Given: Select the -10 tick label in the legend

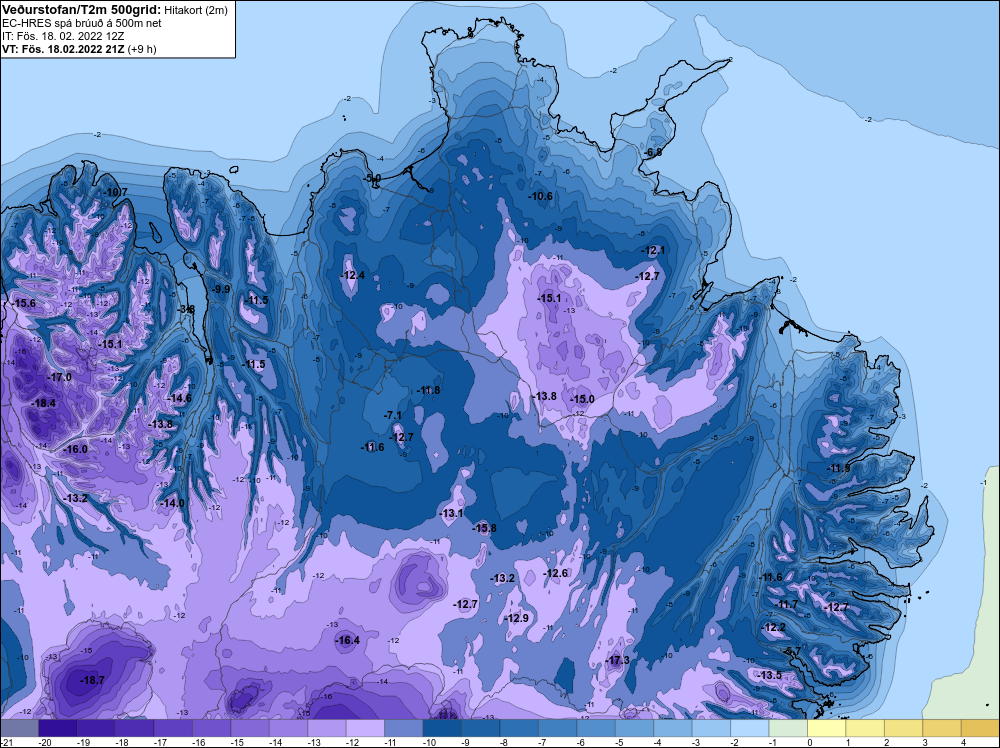Looking at the screenshot, I should click(429, 742).
